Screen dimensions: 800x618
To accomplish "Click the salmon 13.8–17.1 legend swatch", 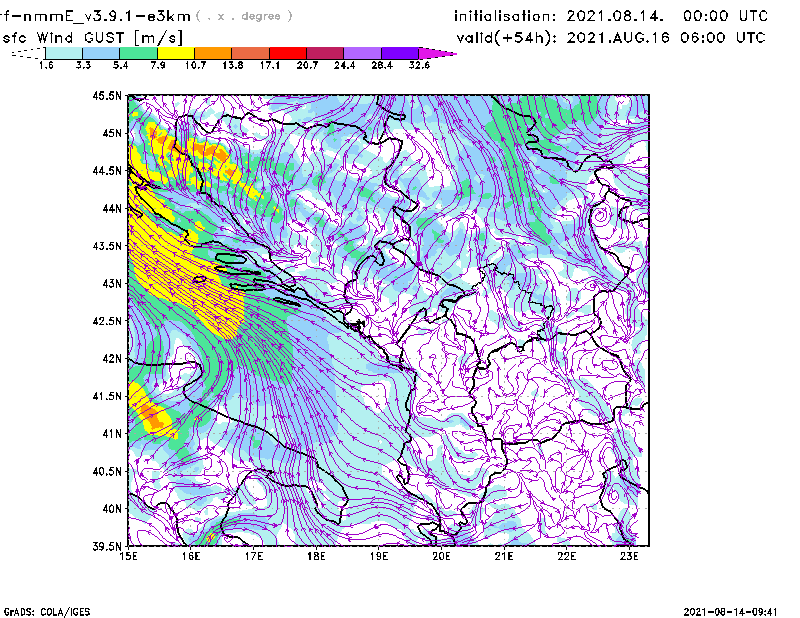I will (x=251, y=53).
